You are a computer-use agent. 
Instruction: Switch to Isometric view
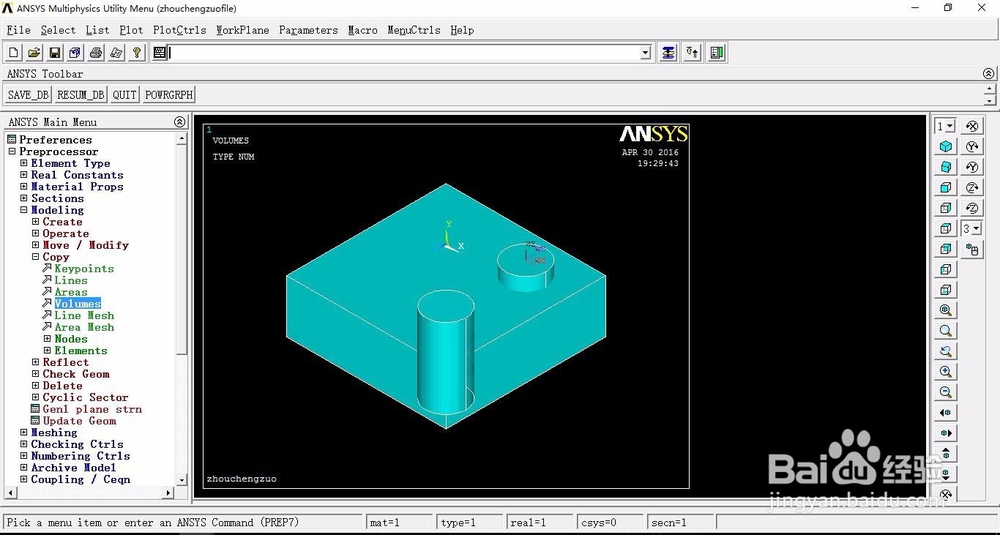point(946,147)
